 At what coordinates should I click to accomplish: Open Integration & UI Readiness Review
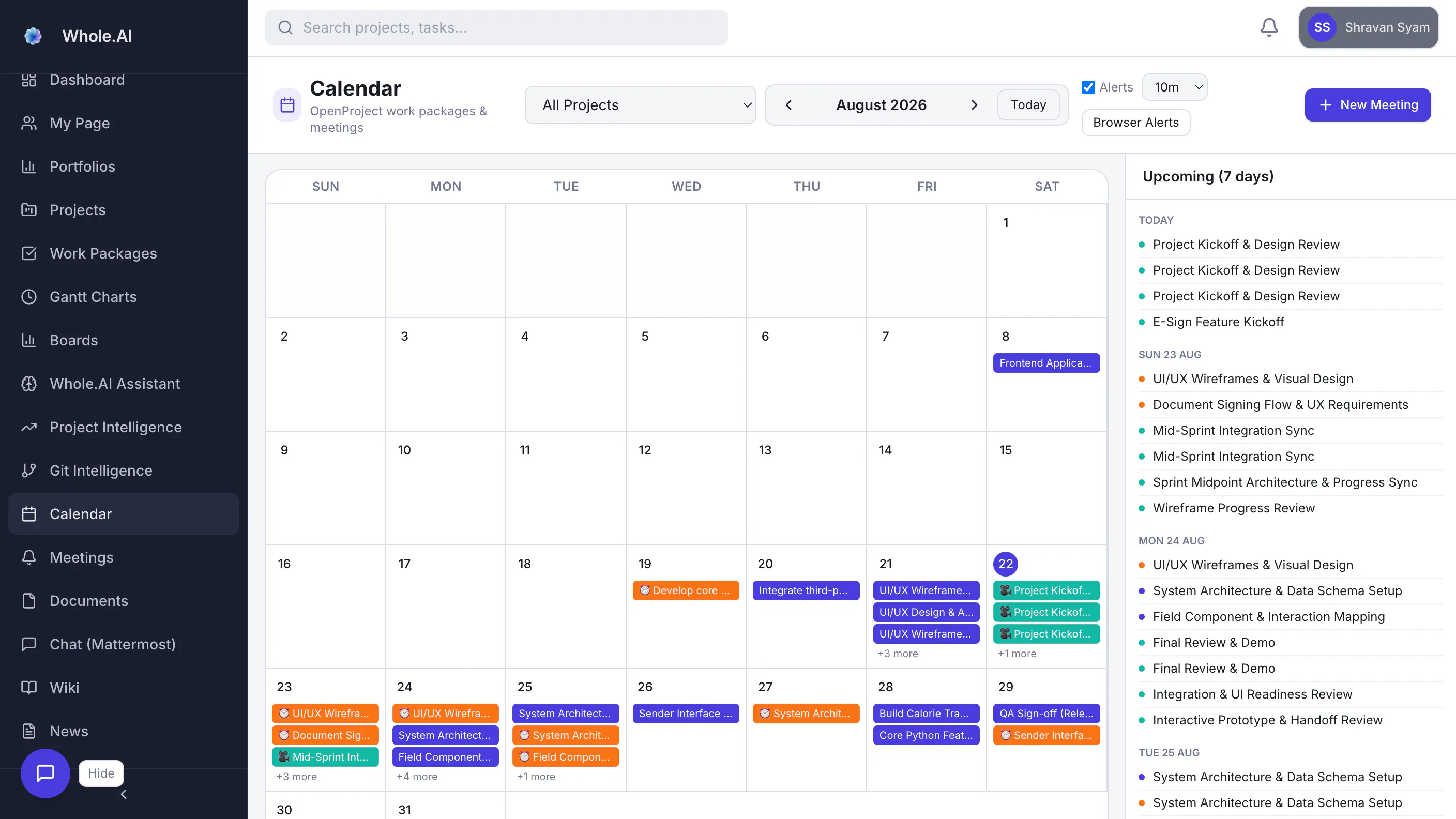(x=1291, y=694)
